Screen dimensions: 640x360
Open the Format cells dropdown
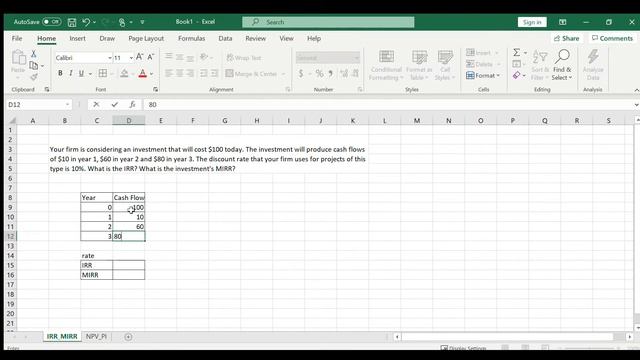click(x=483, y=76)
